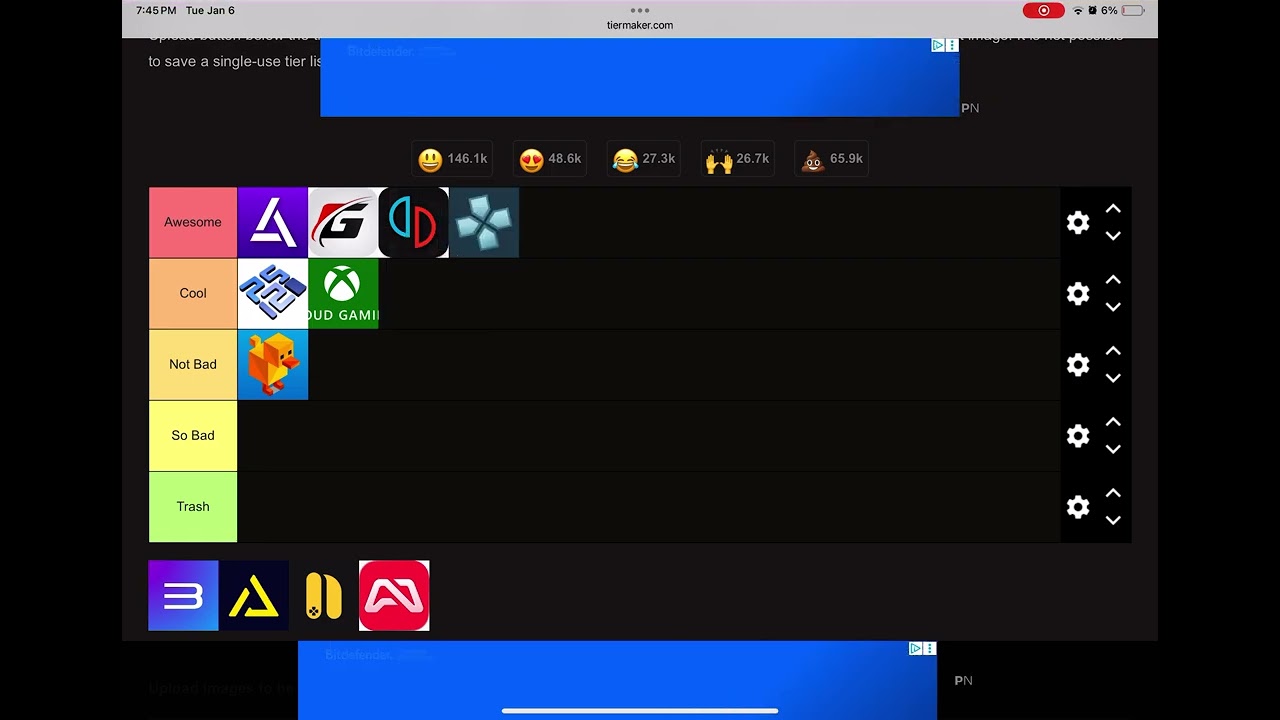The width and height of the screenshot is (1280, 720).
Task: React with the heart-eyes emoji showing 48.6k
Action: pyautogui.click(x=550, y=159)
